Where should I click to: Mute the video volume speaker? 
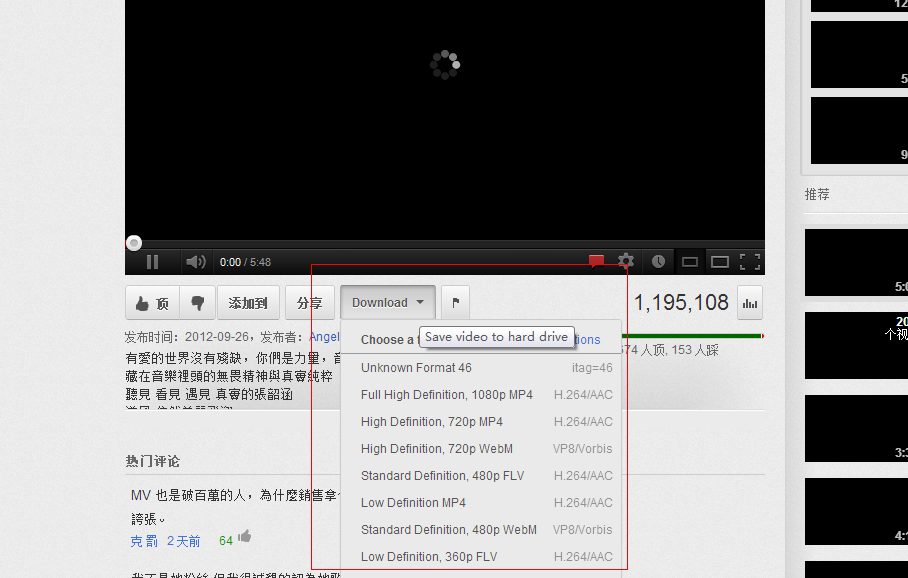(x=196, y=262)
